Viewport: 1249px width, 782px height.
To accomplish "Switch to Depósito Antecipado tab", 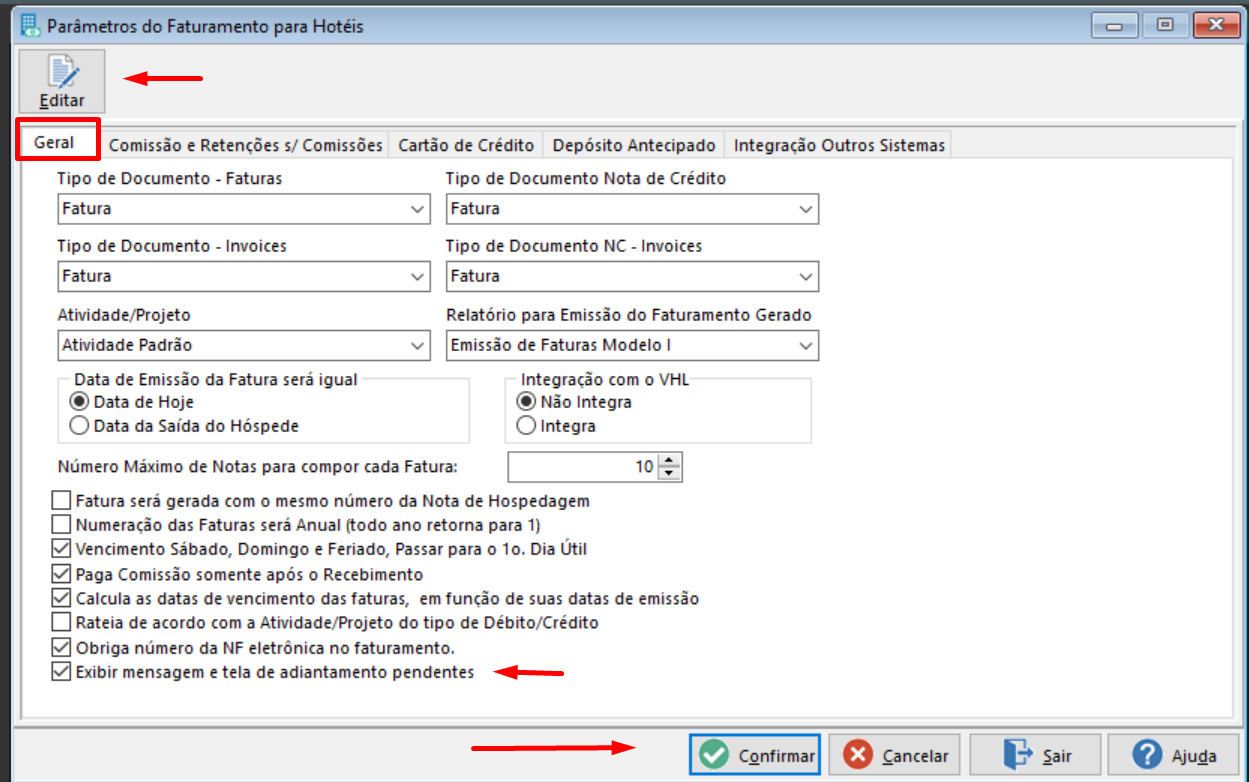I will 634,145.
